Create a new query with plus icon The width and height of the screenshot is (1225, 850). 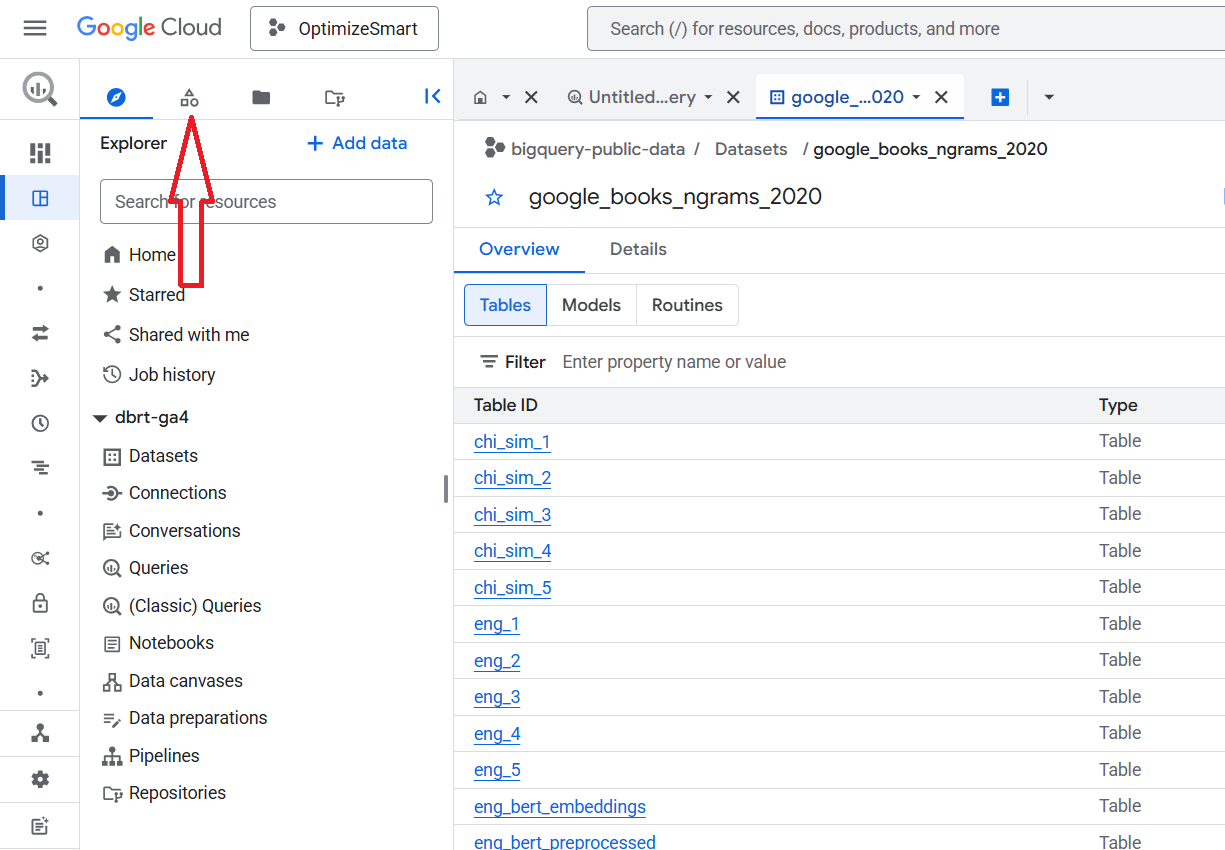pyautogui.click(x=1000, y=97)
